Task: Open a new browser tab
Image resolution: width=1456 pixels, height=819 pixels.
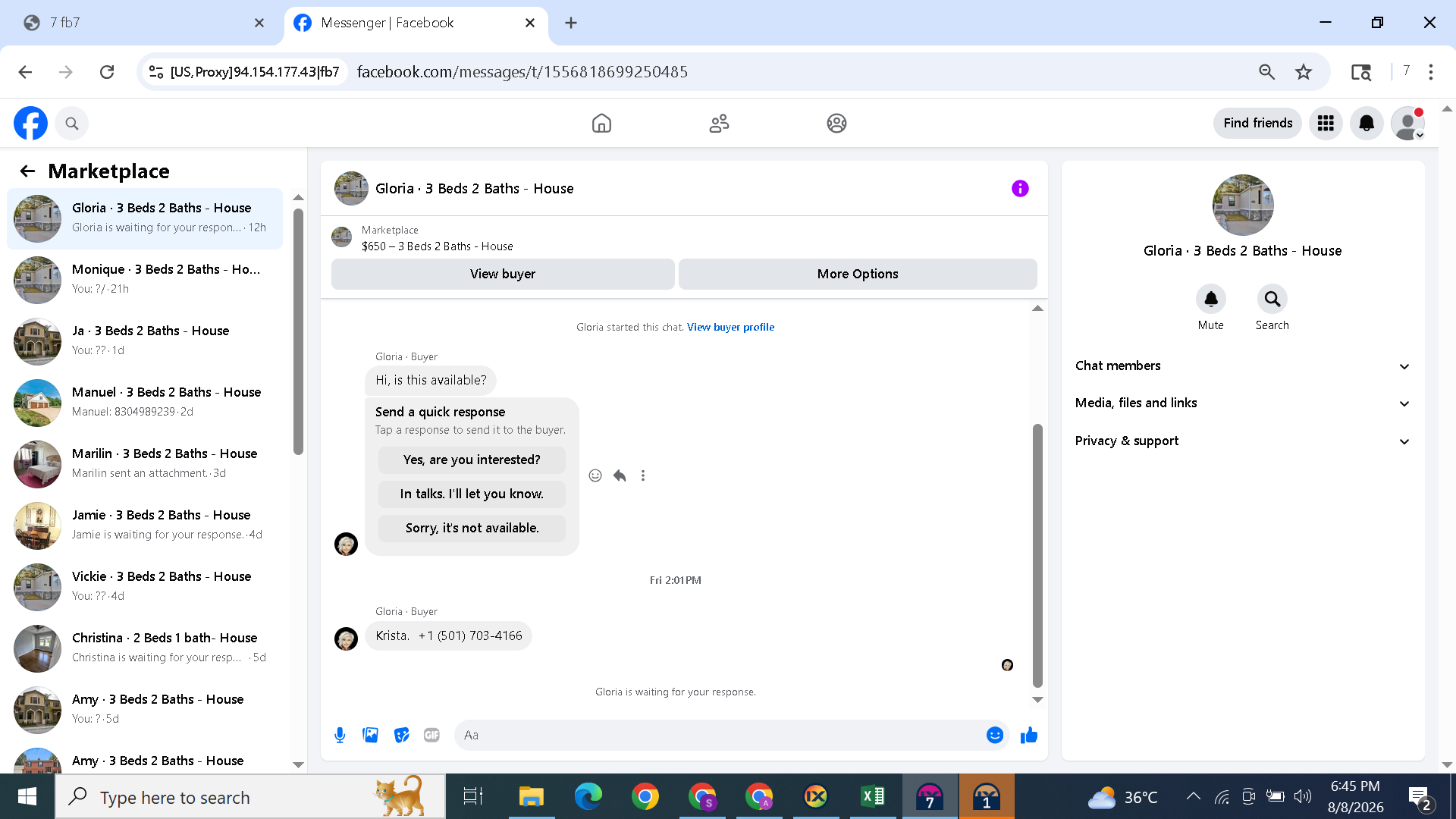Action: 571,23
